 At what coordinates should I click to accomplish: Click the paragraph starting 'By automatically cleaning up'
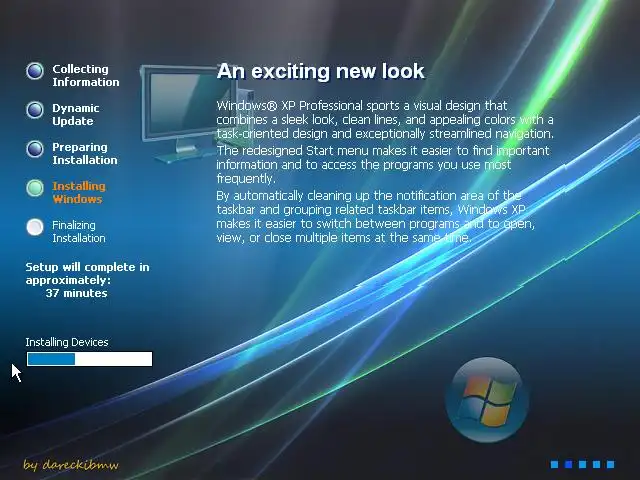[376, 217]
